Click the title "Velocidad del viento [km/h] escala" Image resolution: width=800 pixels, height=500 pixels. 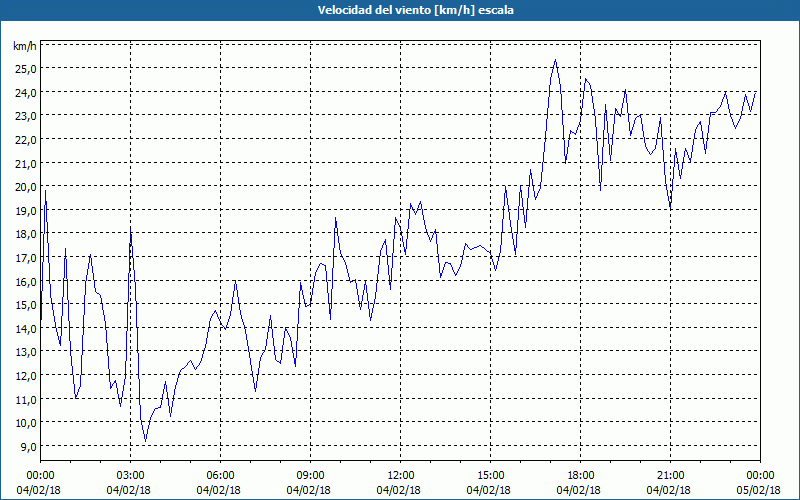tap(415, 10)
